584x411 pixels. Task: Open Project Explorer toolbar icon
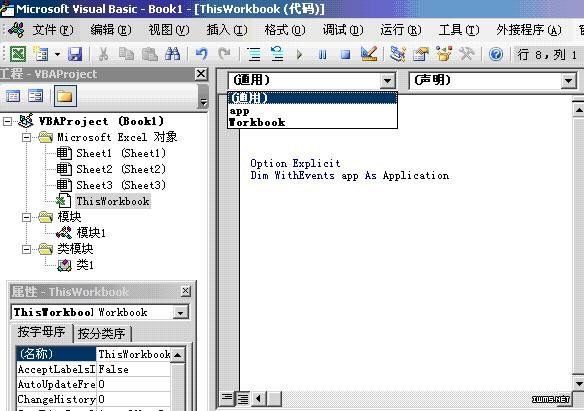[397, 54]
